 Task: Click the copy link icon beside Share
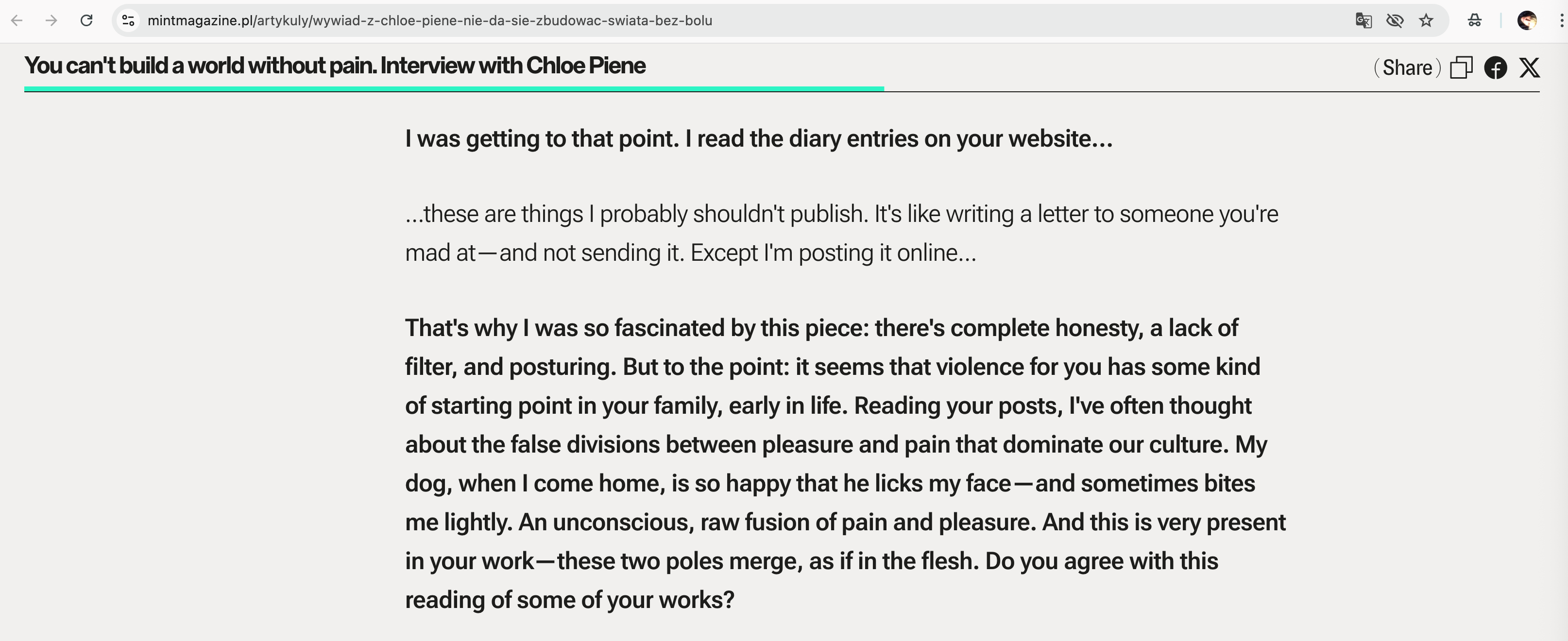(x=1461, y=67)
